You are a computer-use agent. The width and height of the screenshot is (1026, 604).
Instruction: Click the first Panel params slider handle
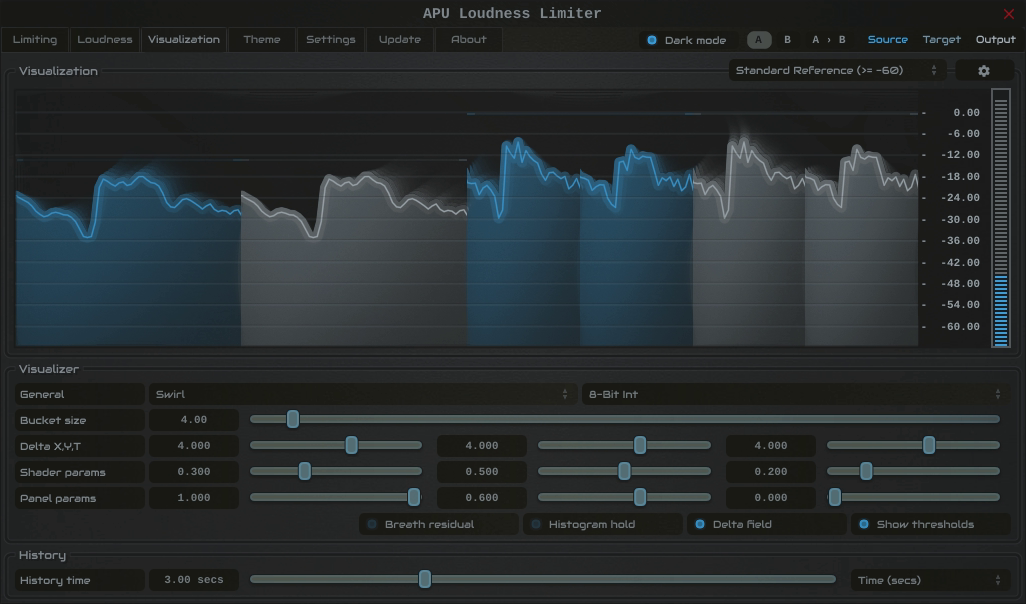tap(414, 497)
